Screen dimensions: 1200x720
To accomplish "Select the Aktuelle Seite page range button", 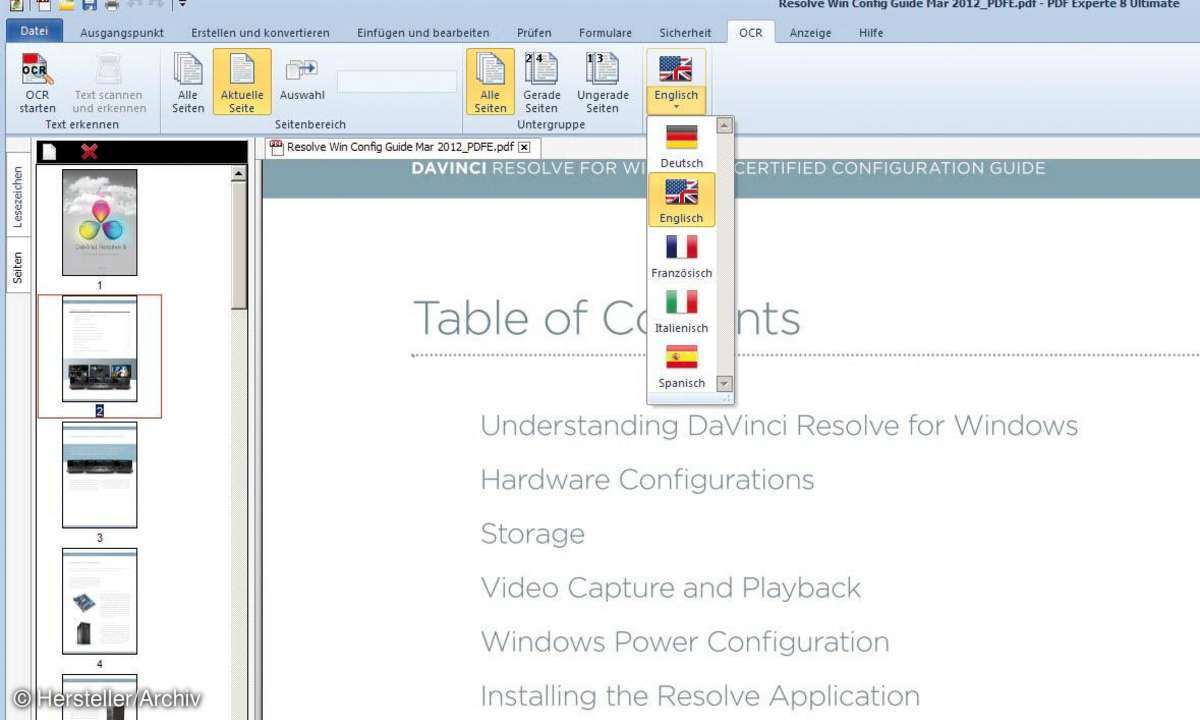I will [242, 83].
